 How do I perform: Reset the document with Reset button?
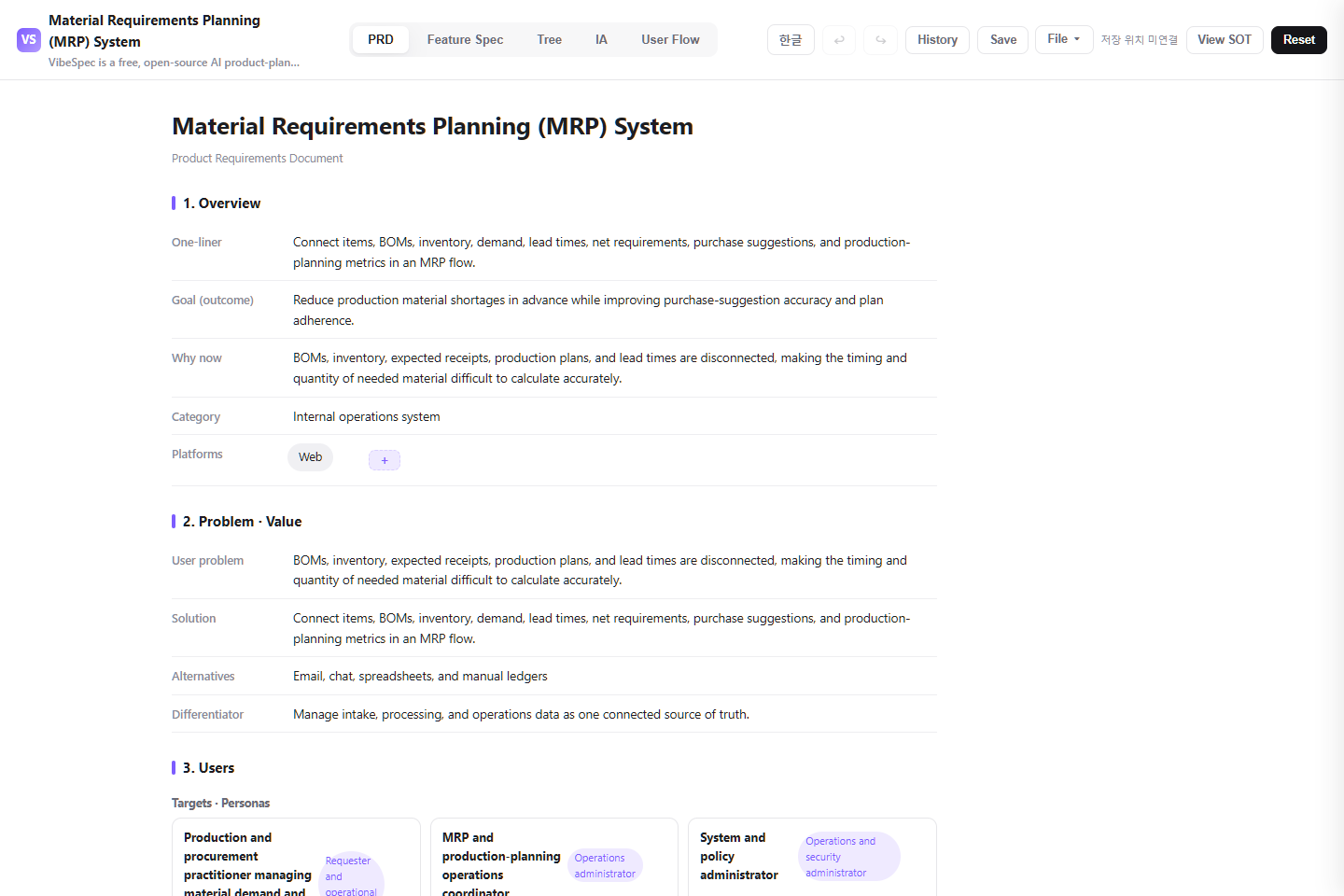(x=1299, y=40)
